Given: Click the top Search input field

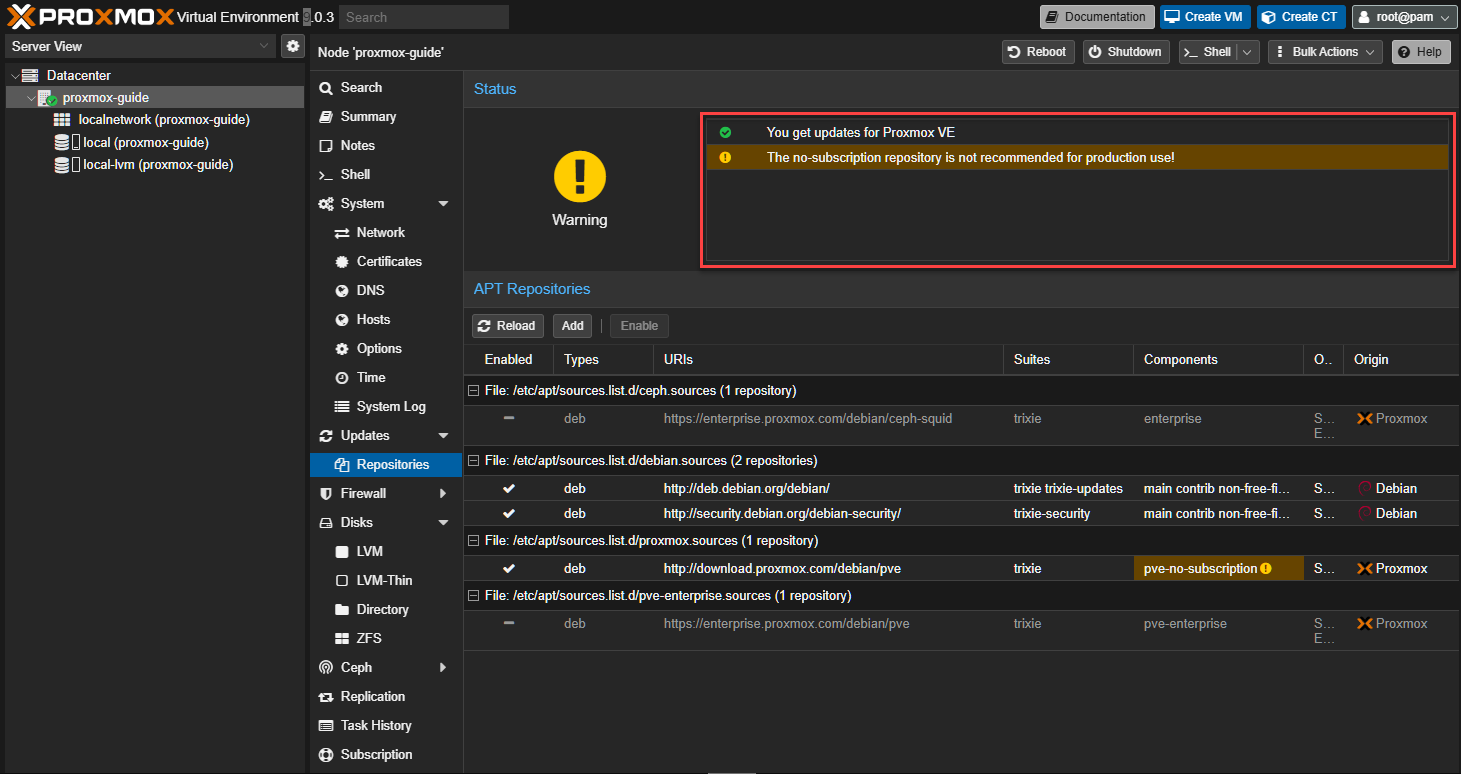Looking at the screenshot, I should tap(423, 17).
